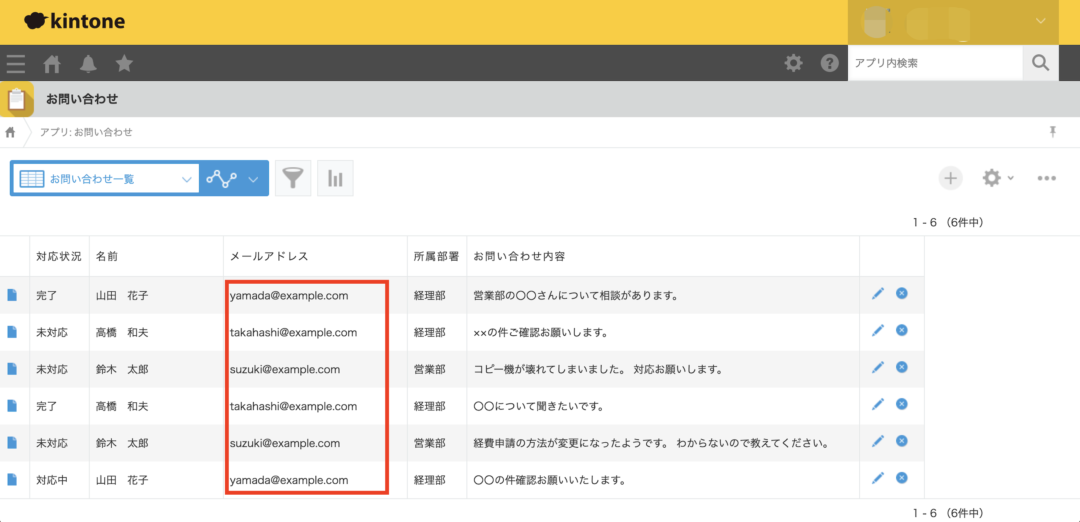Viewport: 1080px width, 522px height.
Task: Expand the graph view dropdown arrow
Action: (253, 179)
